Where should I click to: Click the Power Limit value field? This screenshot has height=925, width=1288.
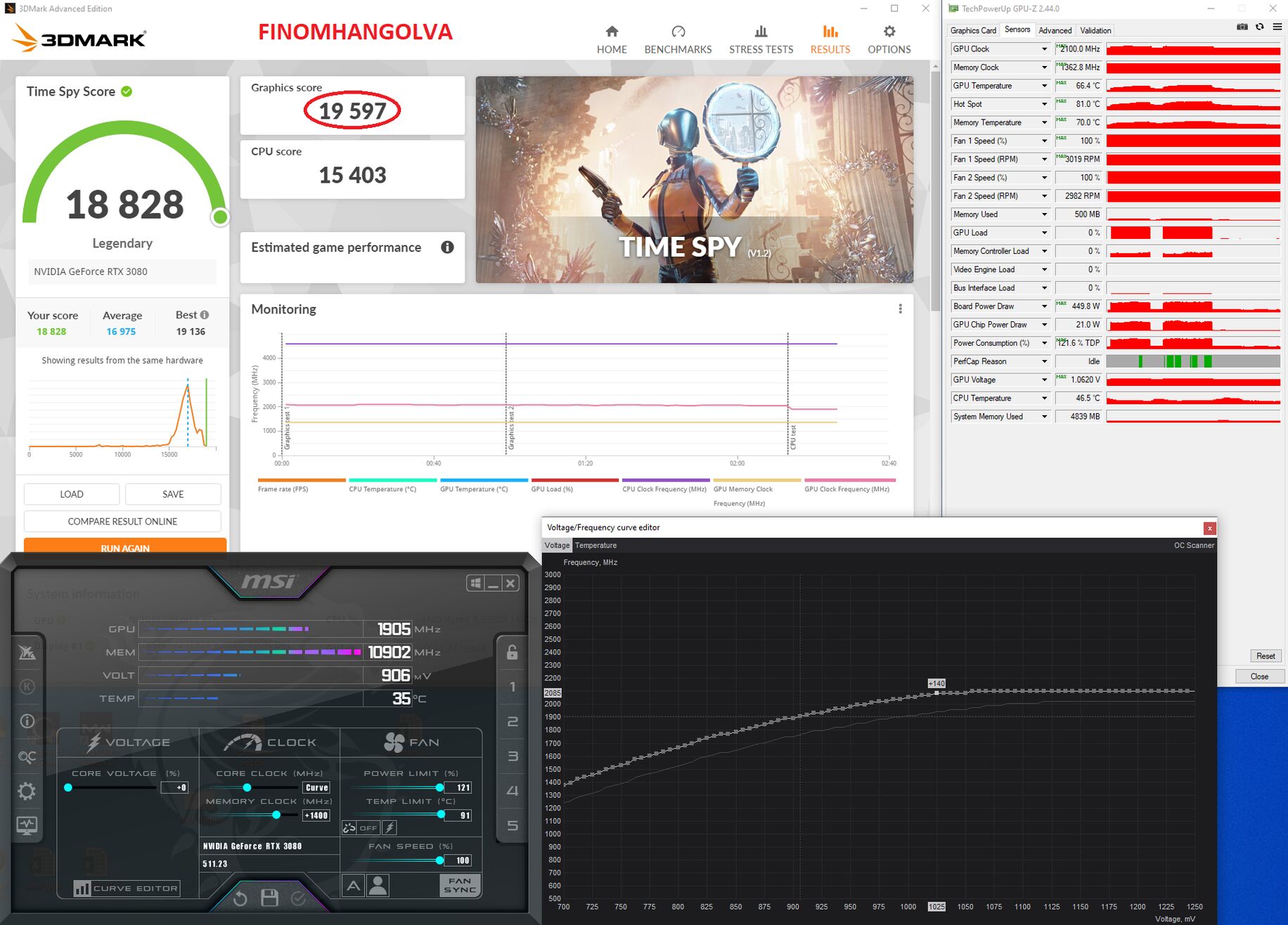click(458, 787)
